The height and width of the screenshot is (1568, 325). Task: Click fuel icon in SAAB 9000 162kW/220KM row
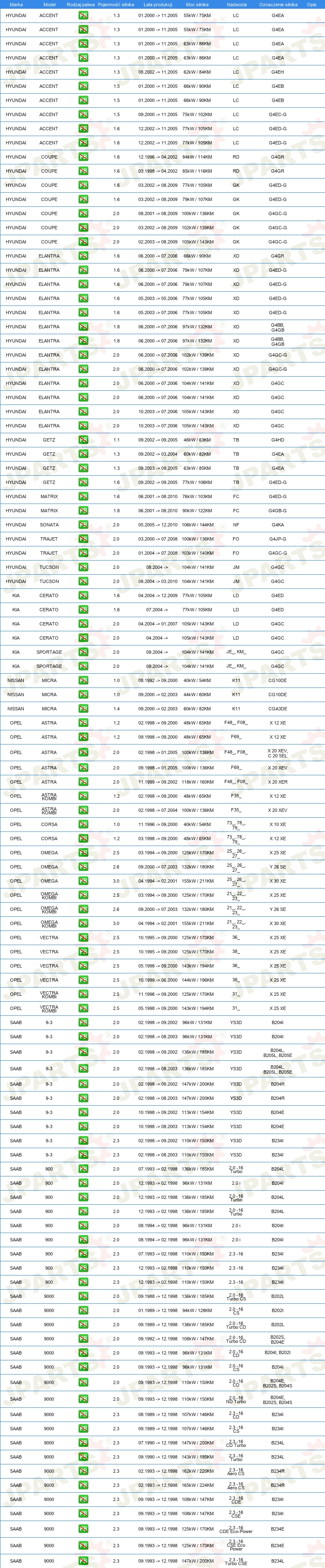(83, 1471)
